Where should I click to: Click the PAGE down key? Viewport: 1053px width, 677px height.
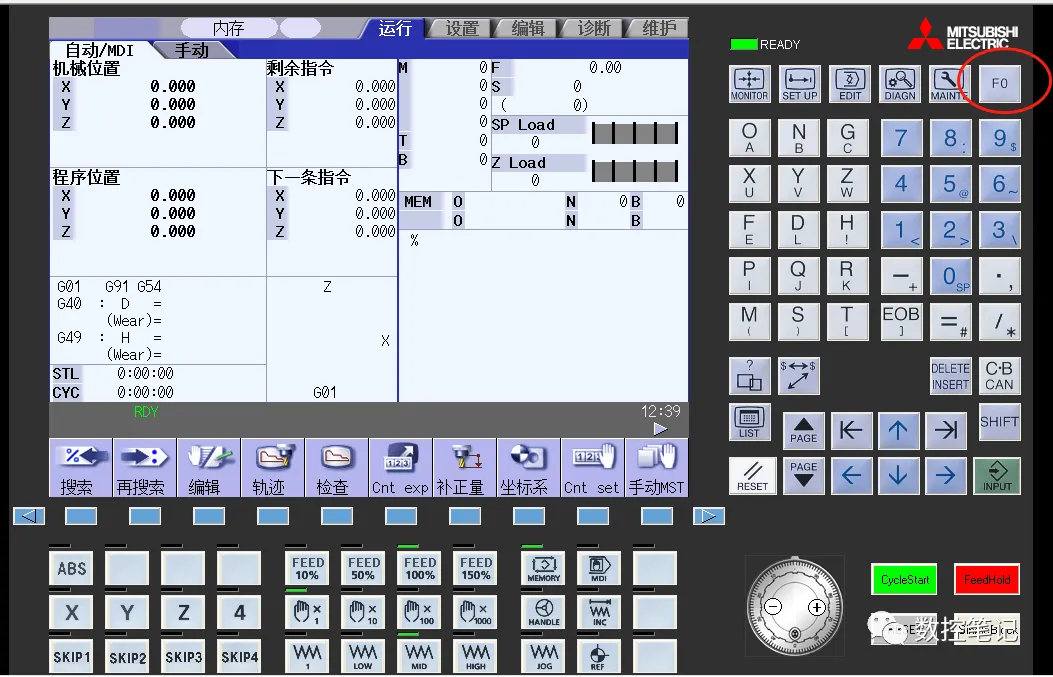[x=804, y=476]
